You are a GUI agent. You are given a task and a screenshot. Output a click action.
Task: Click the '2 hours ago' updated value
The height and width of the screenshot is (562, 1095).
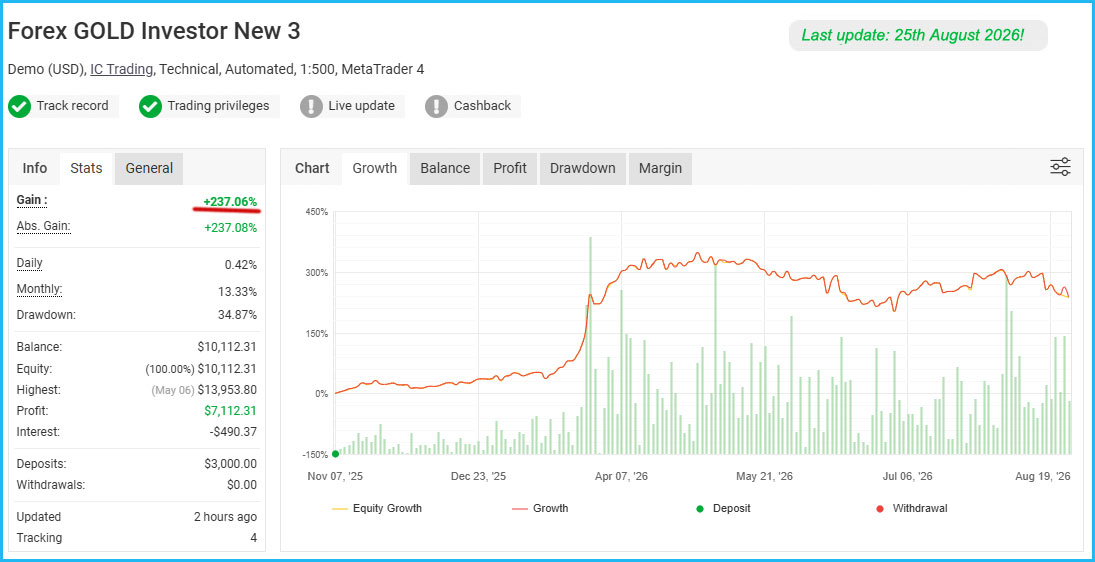click(x=225, y=517)
